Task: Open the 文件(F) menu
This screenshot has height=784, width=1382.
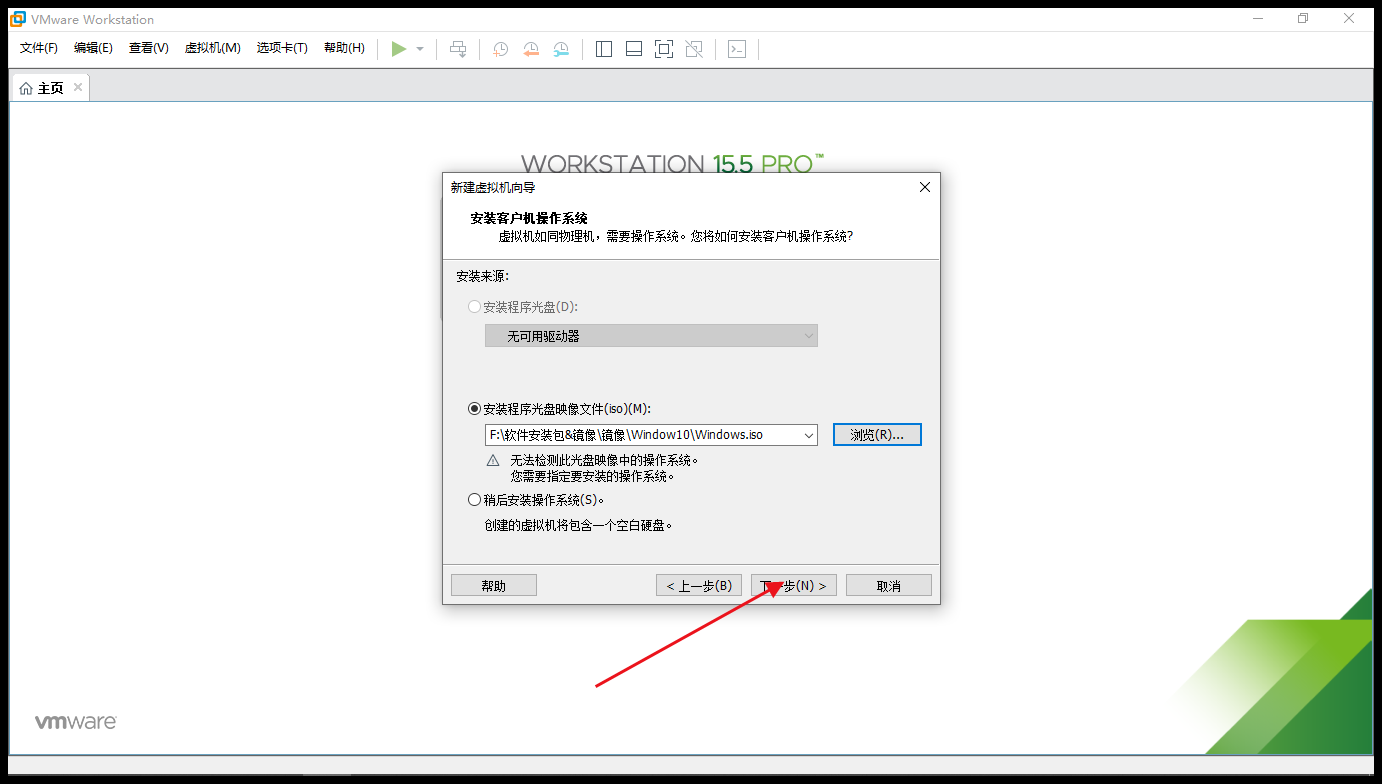Action: (x=39, y=48)
